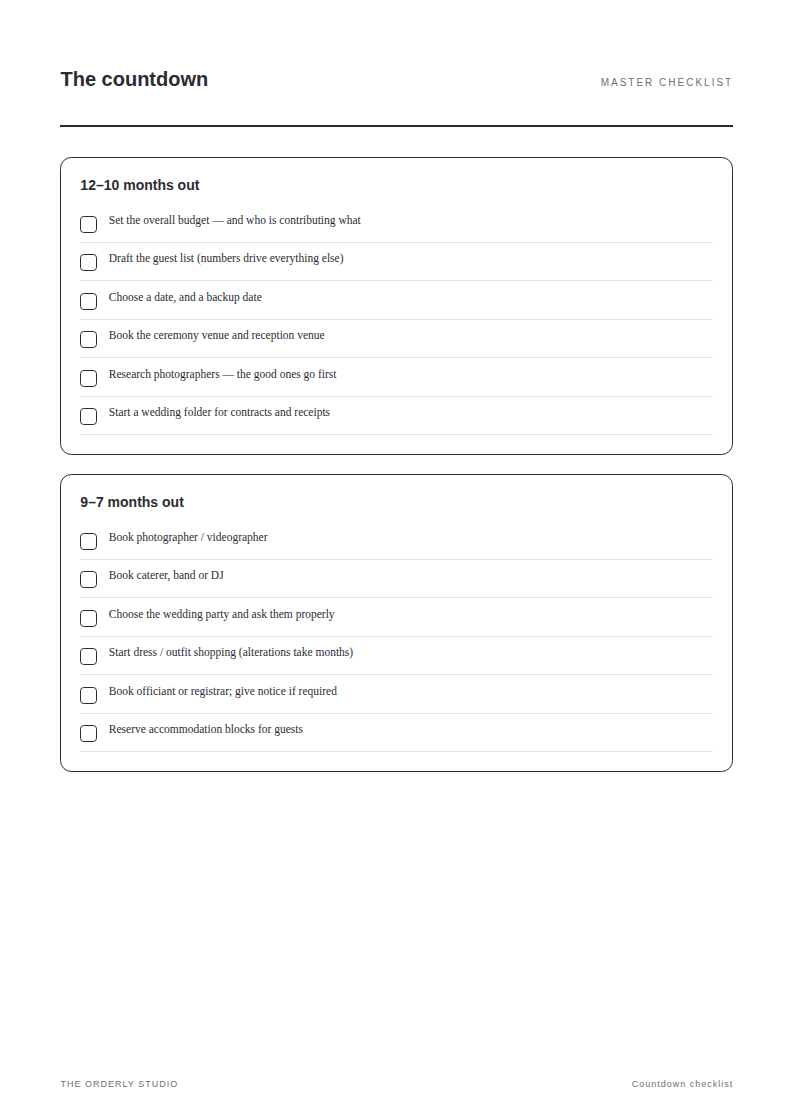794x1119 pixels.
Task: Click the '12–10 months out' section heading
Action: click(x=140, y=185)
